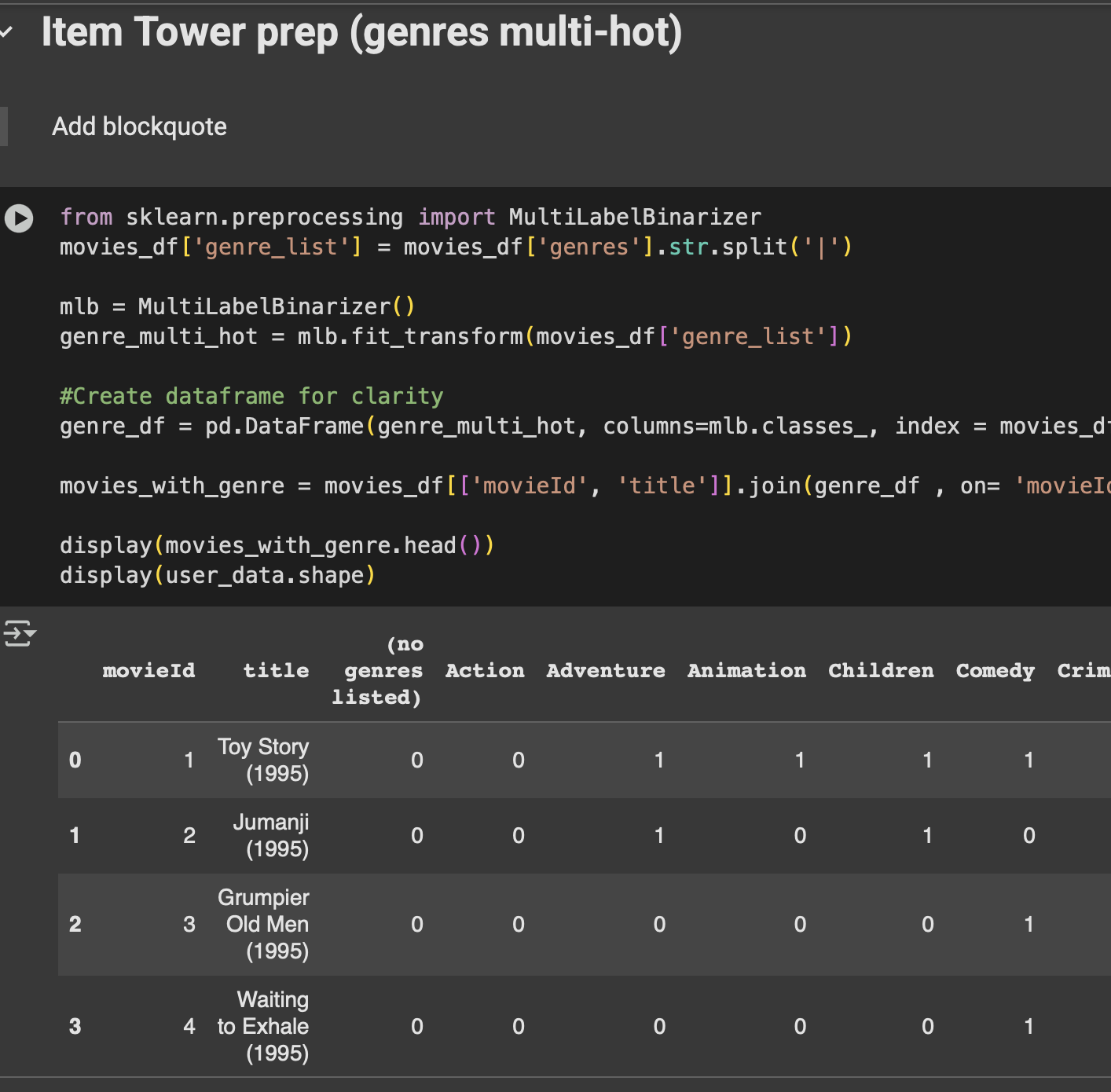Viewport: 1111px width, 1092px height.
Task: Collapse the Item Tower prep section
Action: click(6, 32)
